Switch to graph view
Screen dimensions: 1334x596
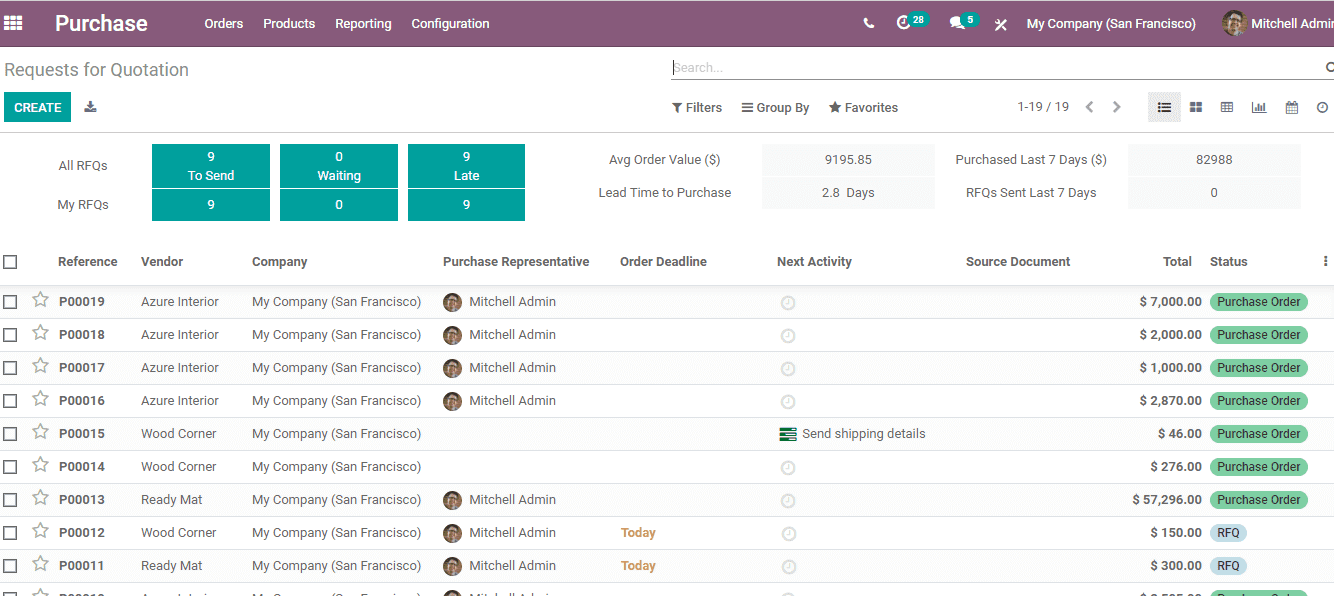[x=1259, y=107]
